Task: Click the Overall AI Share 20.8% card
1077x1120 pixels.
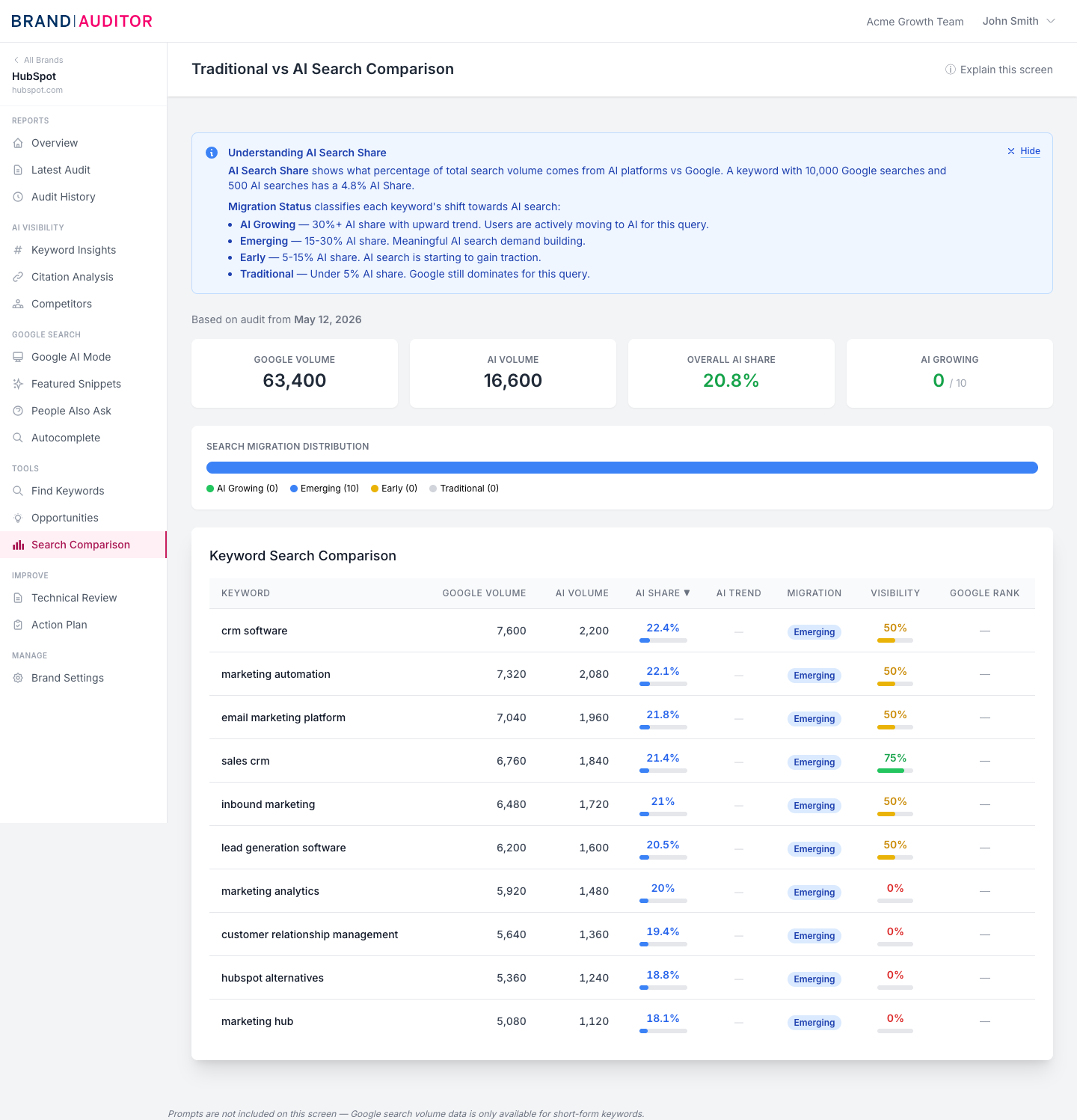Action: (731, 373)
